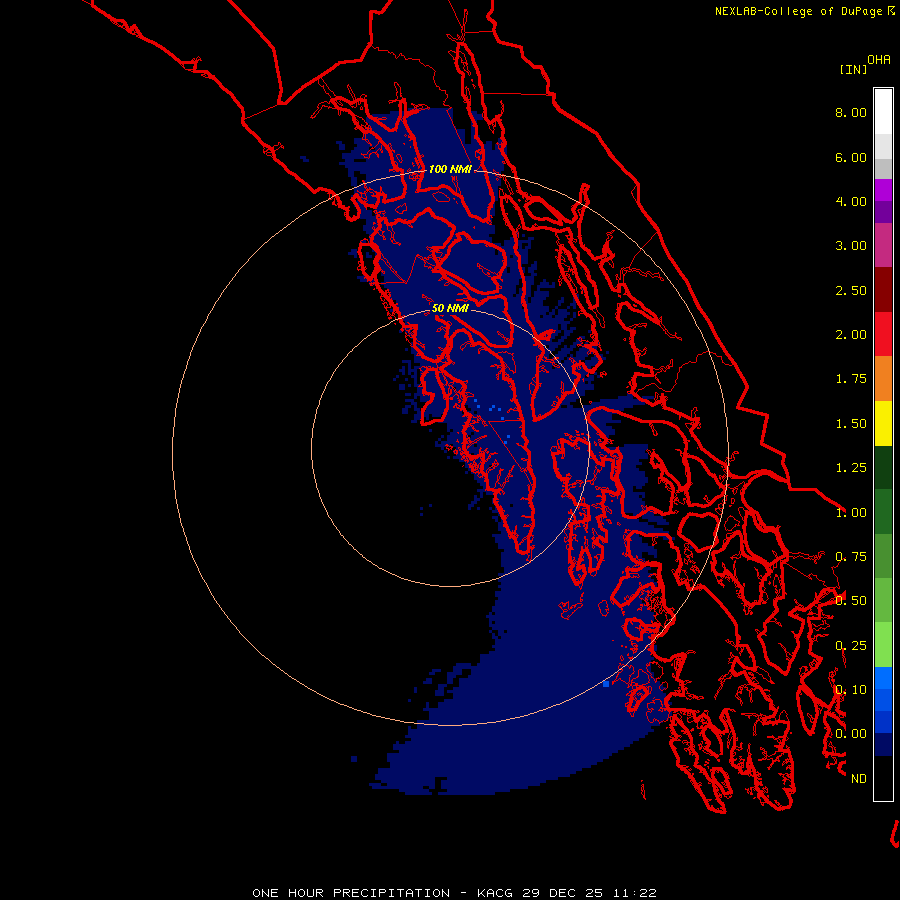Click the 4.00 legend value

pyautogui.click(x=851, y=201)
